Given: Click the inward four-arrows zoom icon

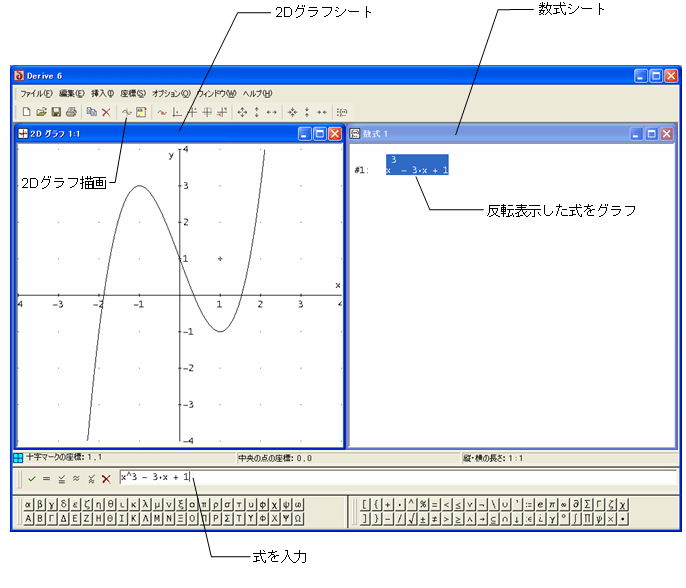Looking at the screenshot, I should coord(292,112).
